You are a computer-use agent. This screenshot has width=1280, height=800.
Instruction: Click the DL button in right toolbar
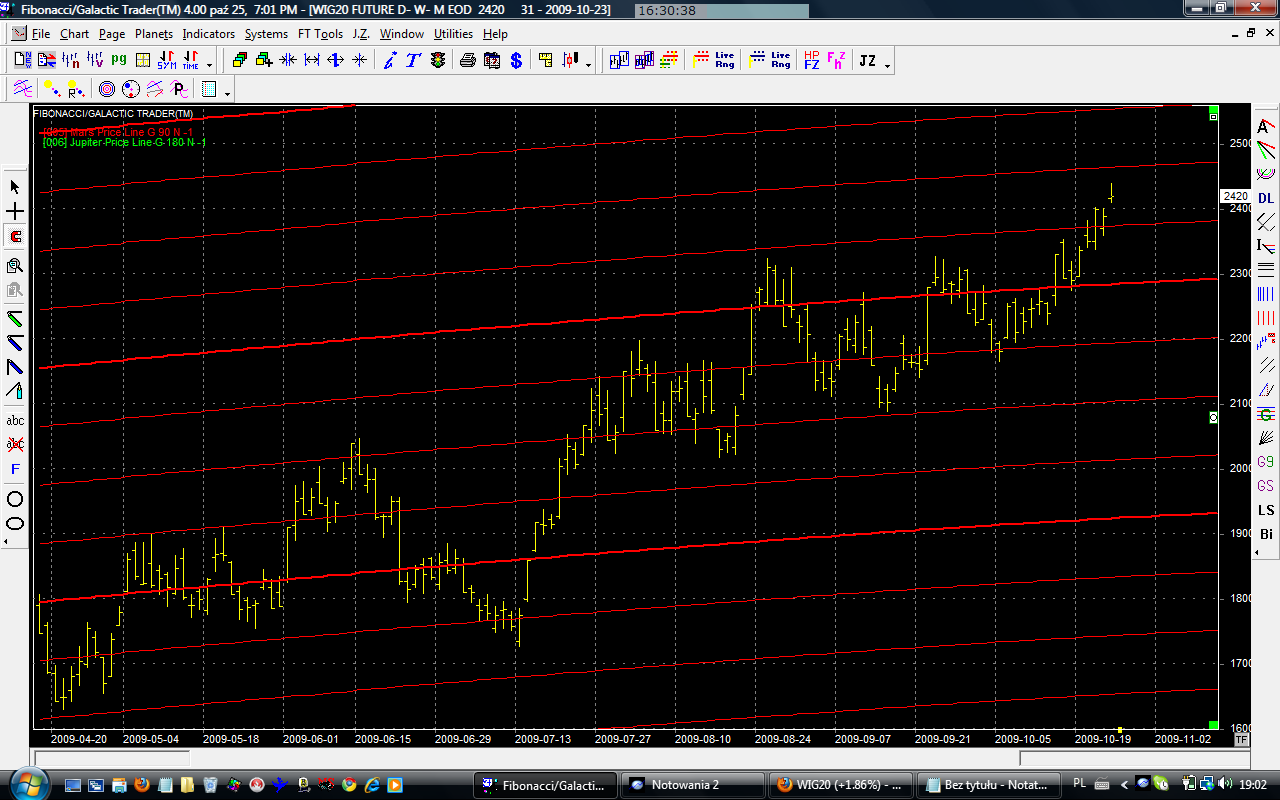pos(1266,198)
